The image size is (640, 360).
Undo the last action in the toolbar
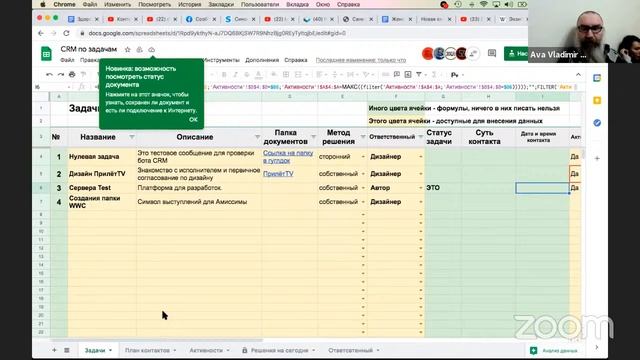pos(49,74)
